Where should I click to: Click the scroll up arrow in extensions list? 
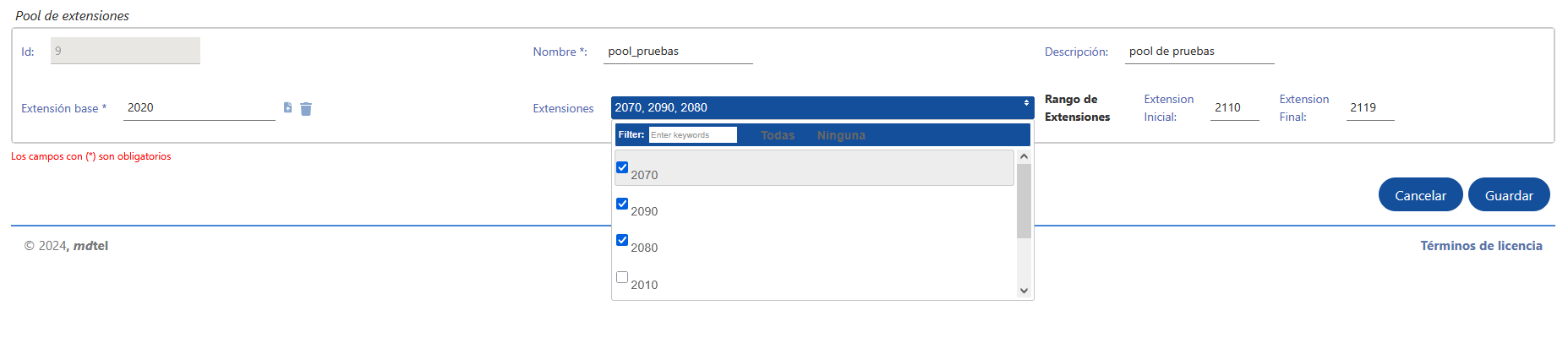tap(1024, 156)
